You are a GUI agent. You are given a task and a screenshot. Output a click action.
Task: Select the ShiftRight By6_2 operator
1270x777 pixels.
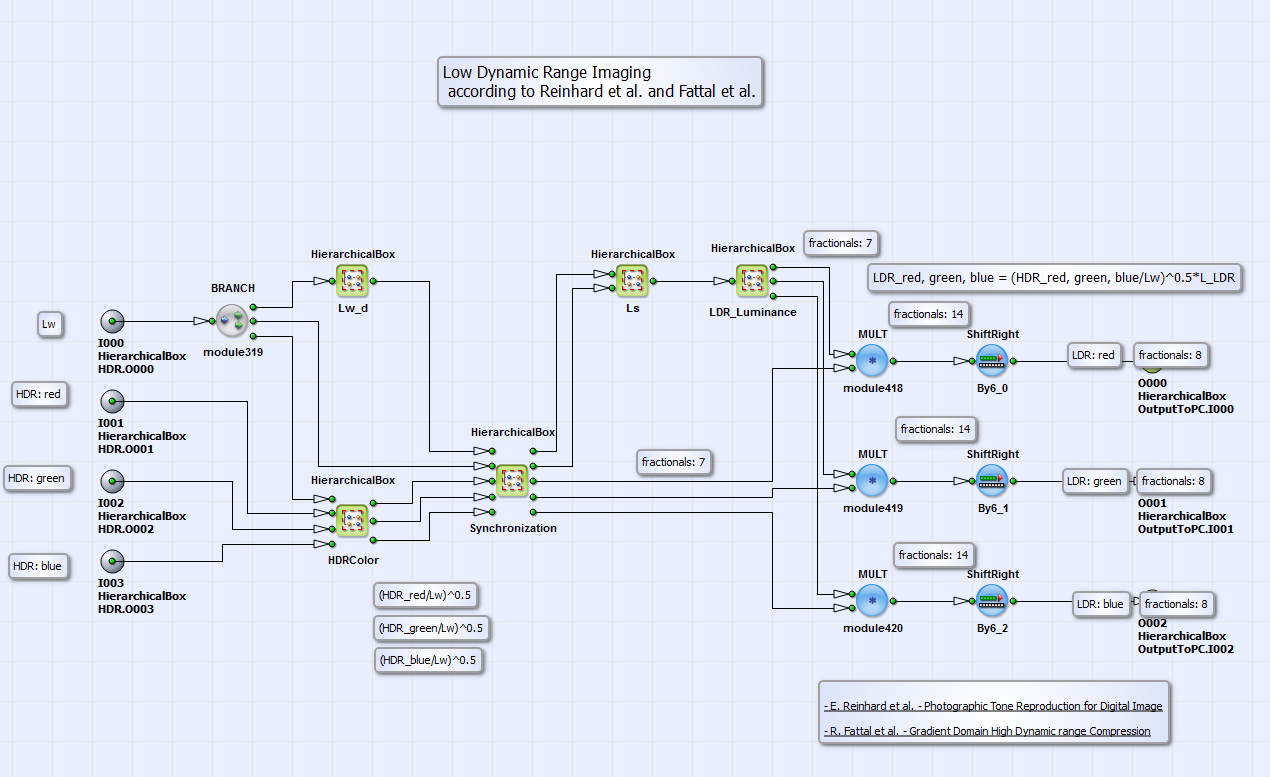[x=992, y=601]
